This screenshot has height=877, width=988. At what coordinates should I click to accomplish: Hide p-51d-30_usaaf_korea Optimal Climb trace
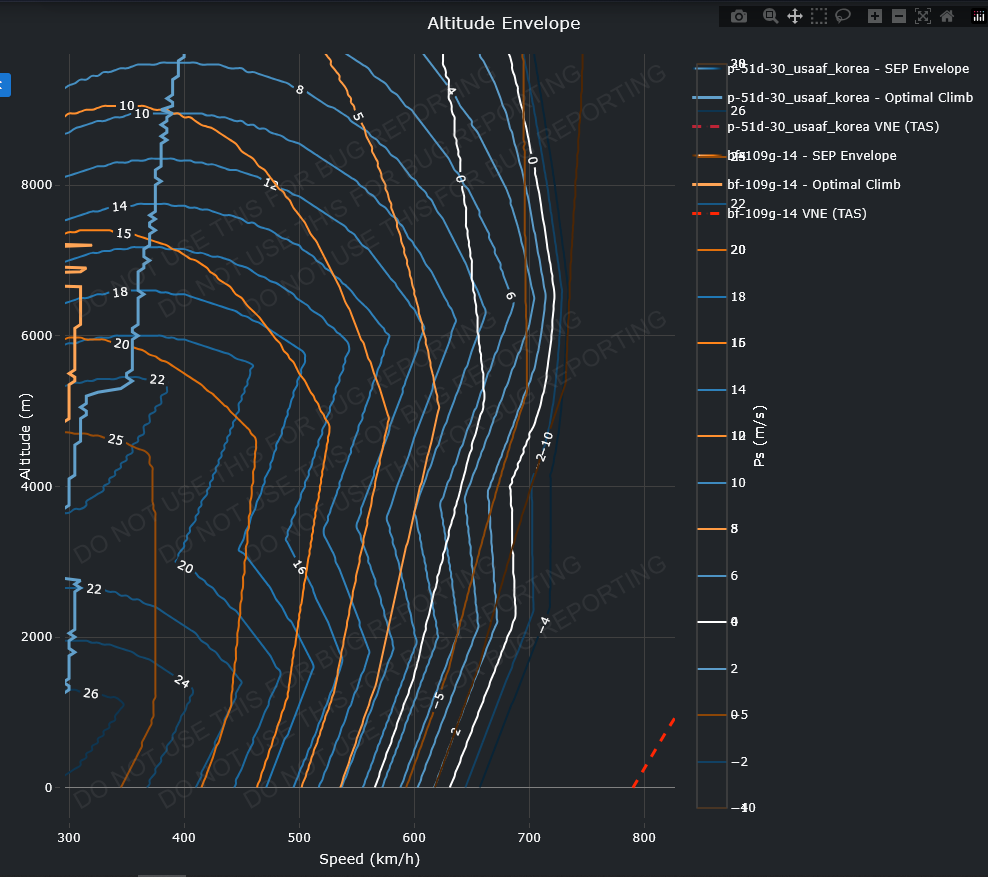click(849, 98)
